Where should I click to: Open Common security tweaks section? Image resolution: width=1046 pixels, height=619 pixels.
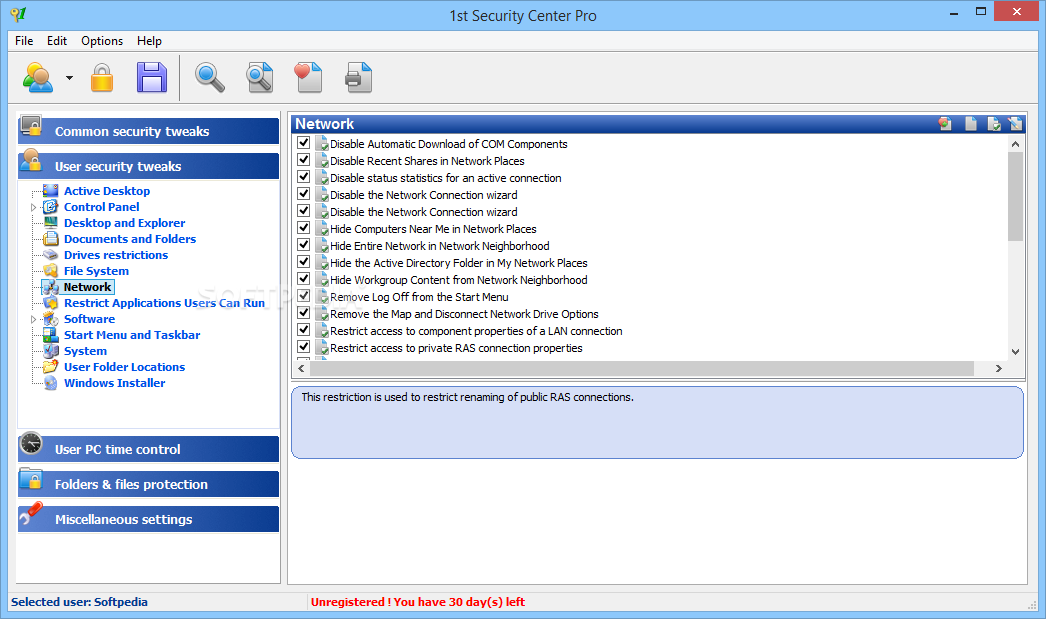pyautogui.click(x=148, y=131)
